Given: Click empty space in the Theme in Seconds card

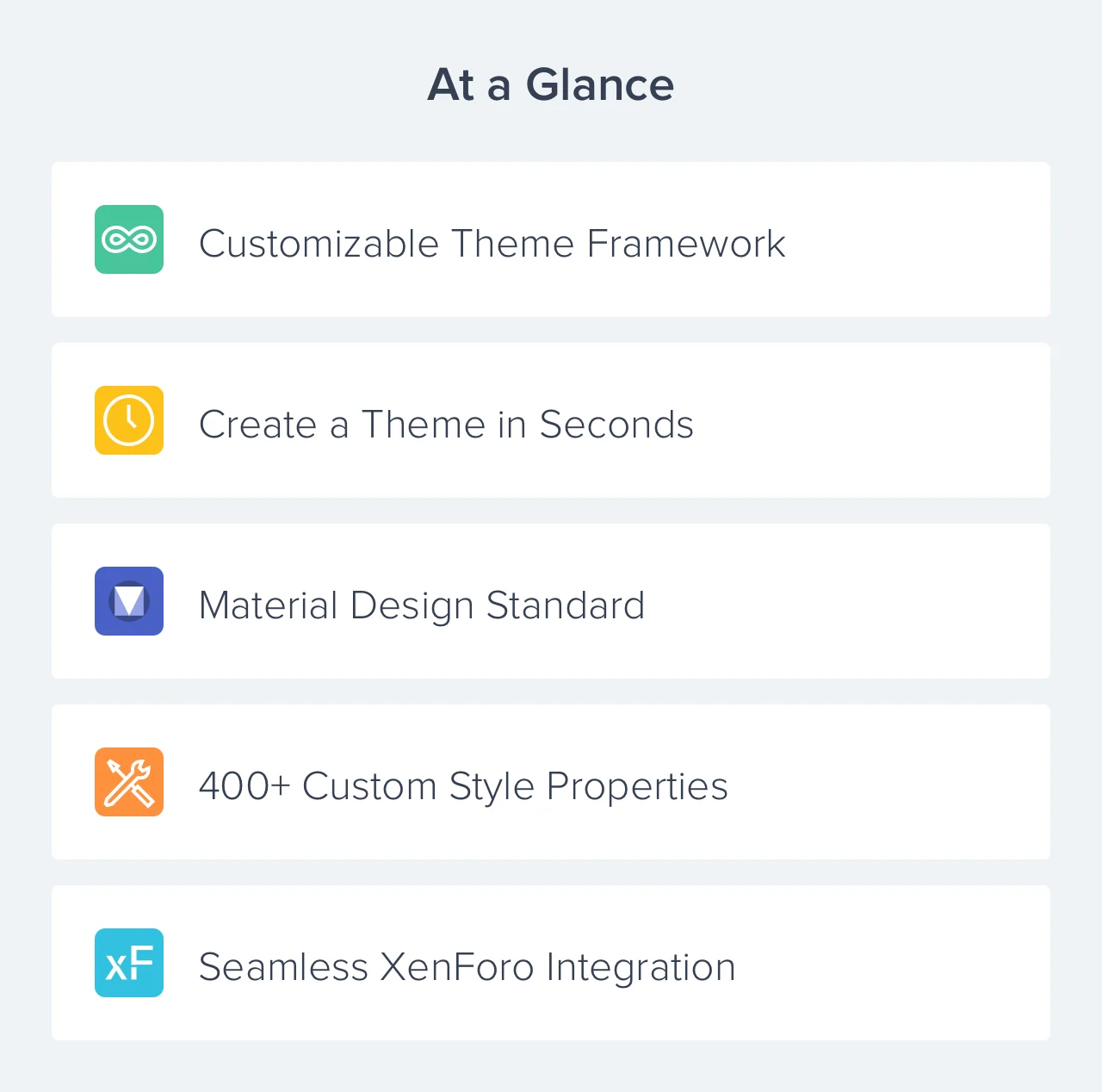Looking at the screenshot, I should (870, 420).
